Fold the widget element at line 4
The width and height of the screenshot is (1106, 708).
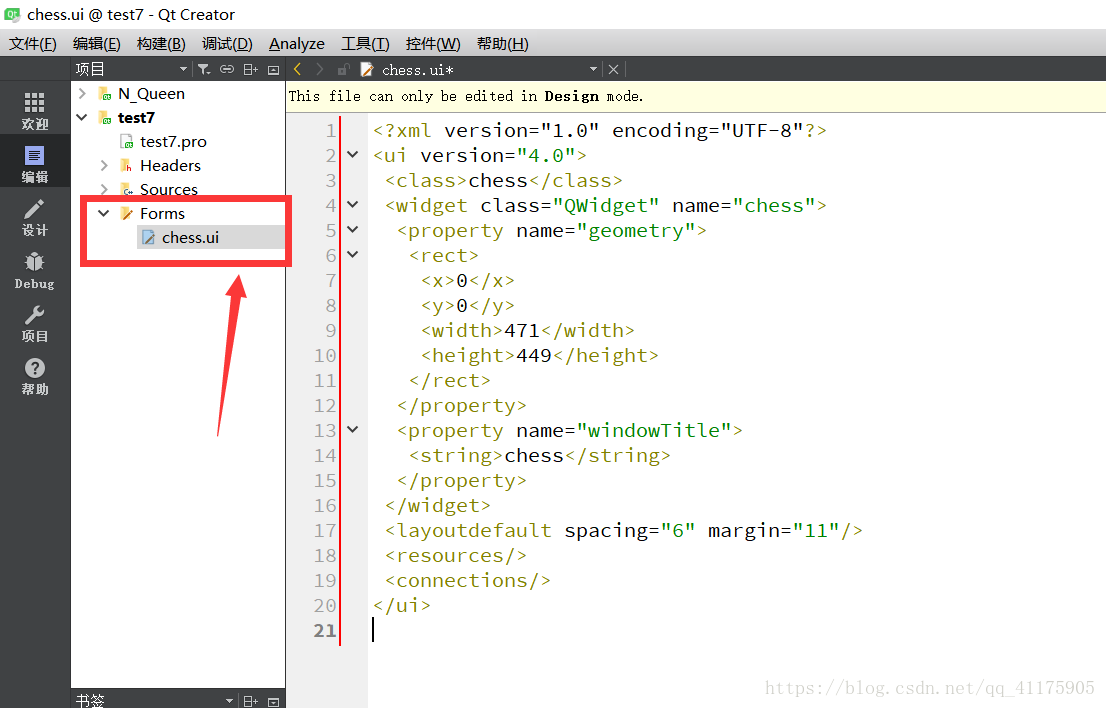(353, 205)
